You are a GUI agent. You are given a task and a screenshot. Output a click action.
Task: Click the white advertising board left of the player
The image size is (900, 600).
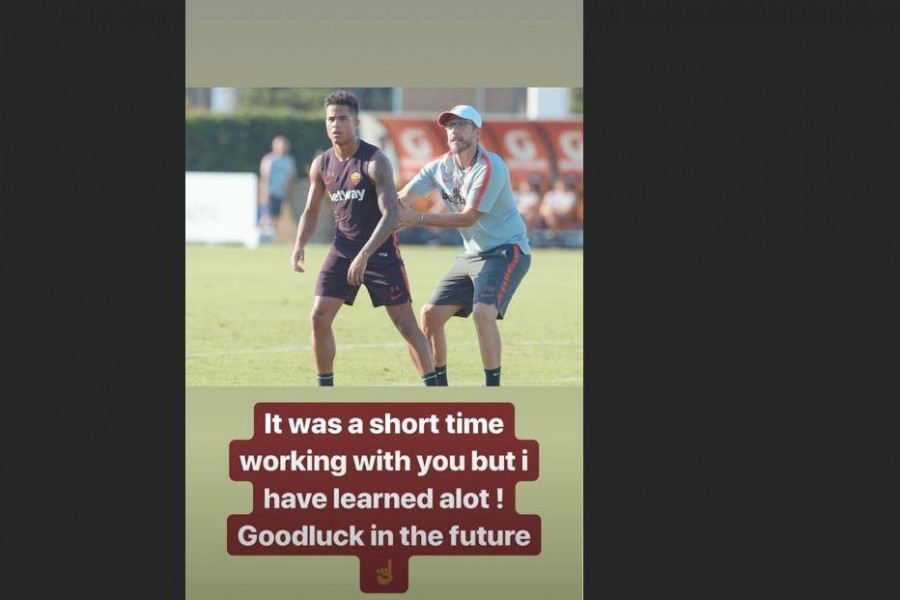tap(222, 208)
